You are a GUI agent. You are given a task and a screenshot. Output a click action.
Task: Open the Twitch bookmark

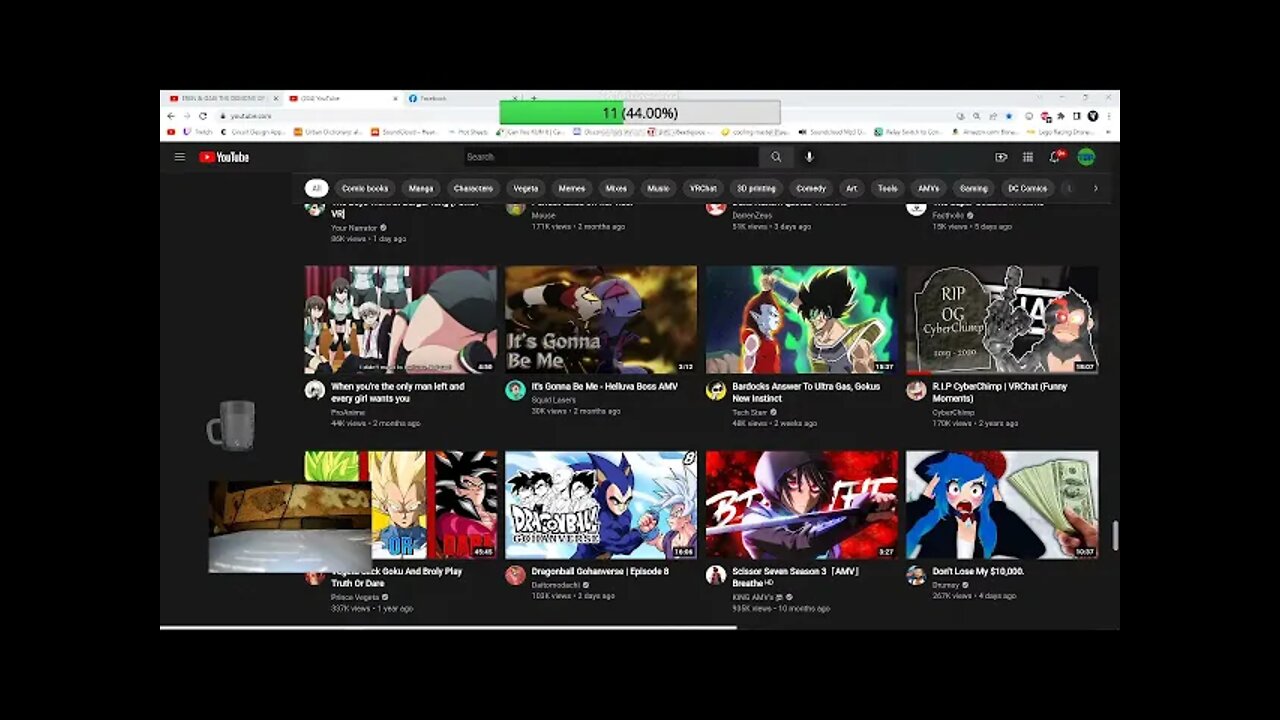(197, 132)
